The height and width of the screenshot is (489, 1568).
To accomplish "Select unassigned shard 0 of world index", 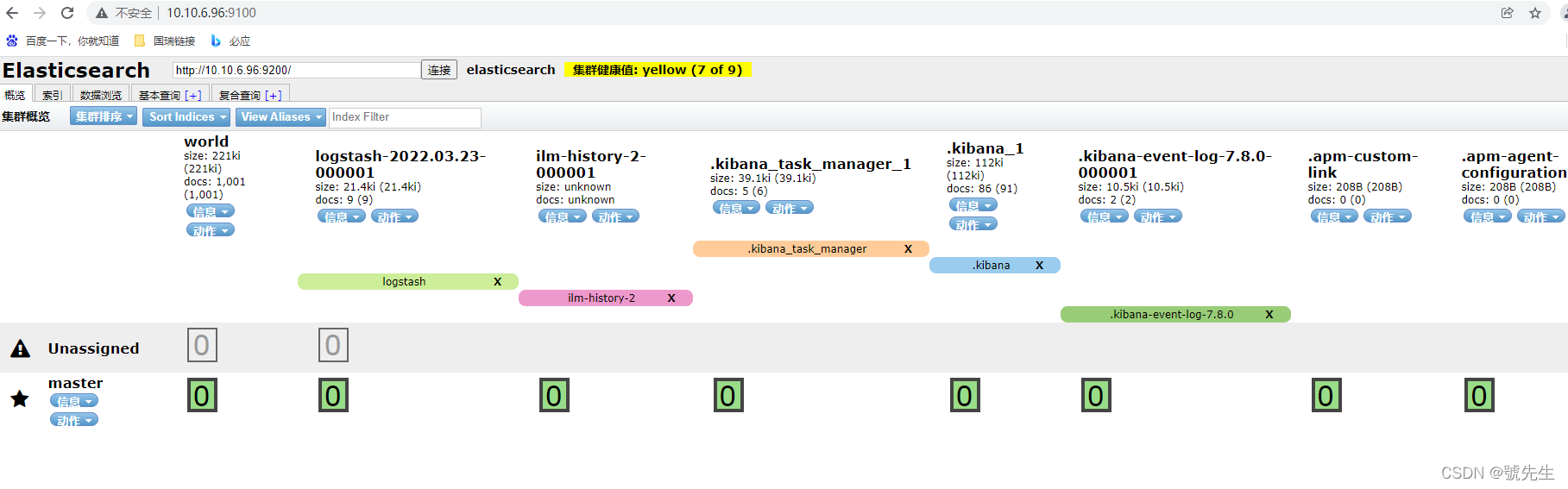I will (202, 345).
